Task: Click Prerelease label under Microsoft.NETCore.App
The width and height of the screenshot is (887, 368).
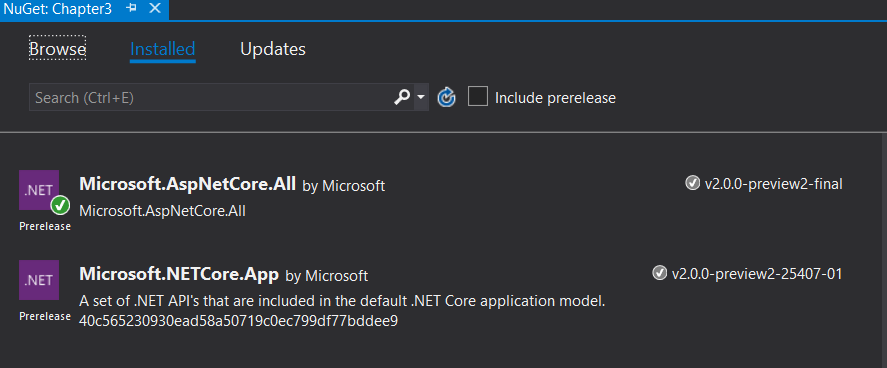Action: (x=45, y=316)
